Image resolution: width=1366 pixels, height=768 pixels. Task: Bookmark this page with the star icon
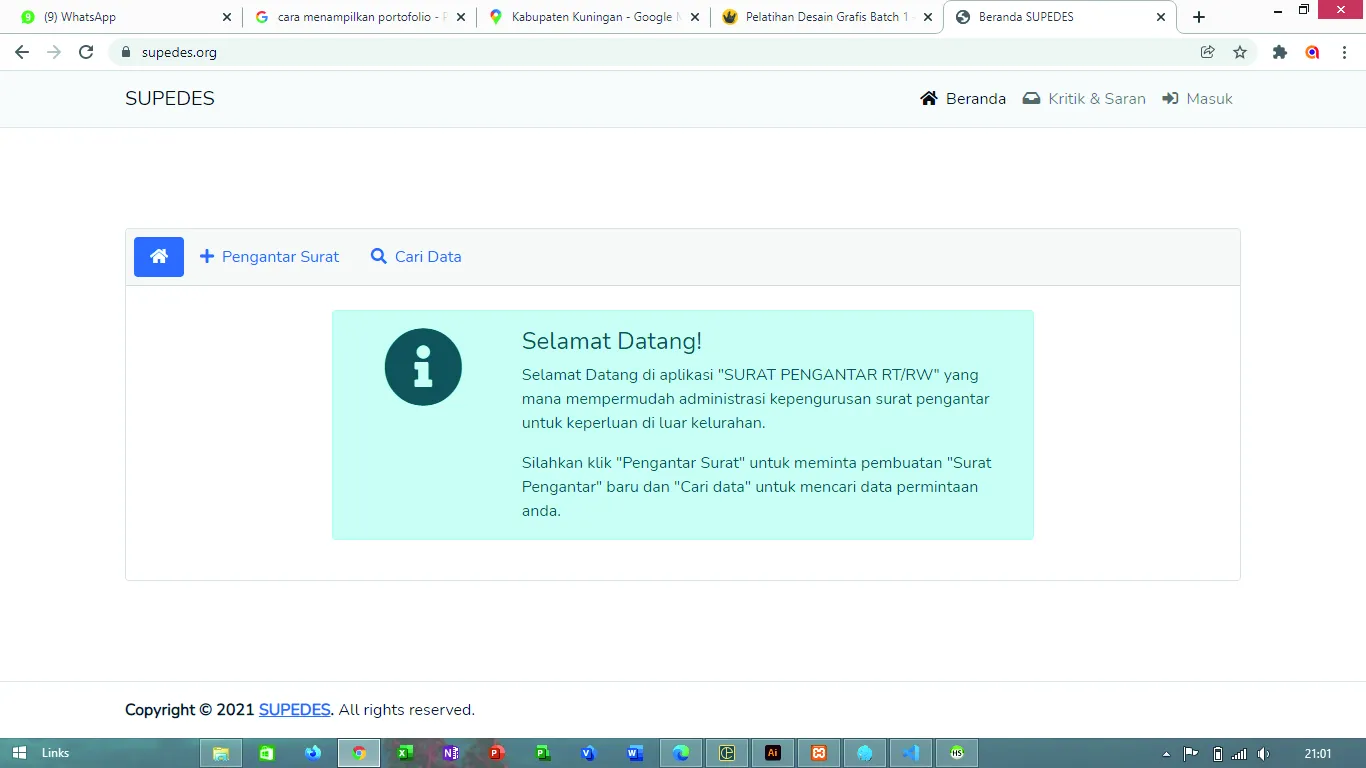tap(1240, 52)
